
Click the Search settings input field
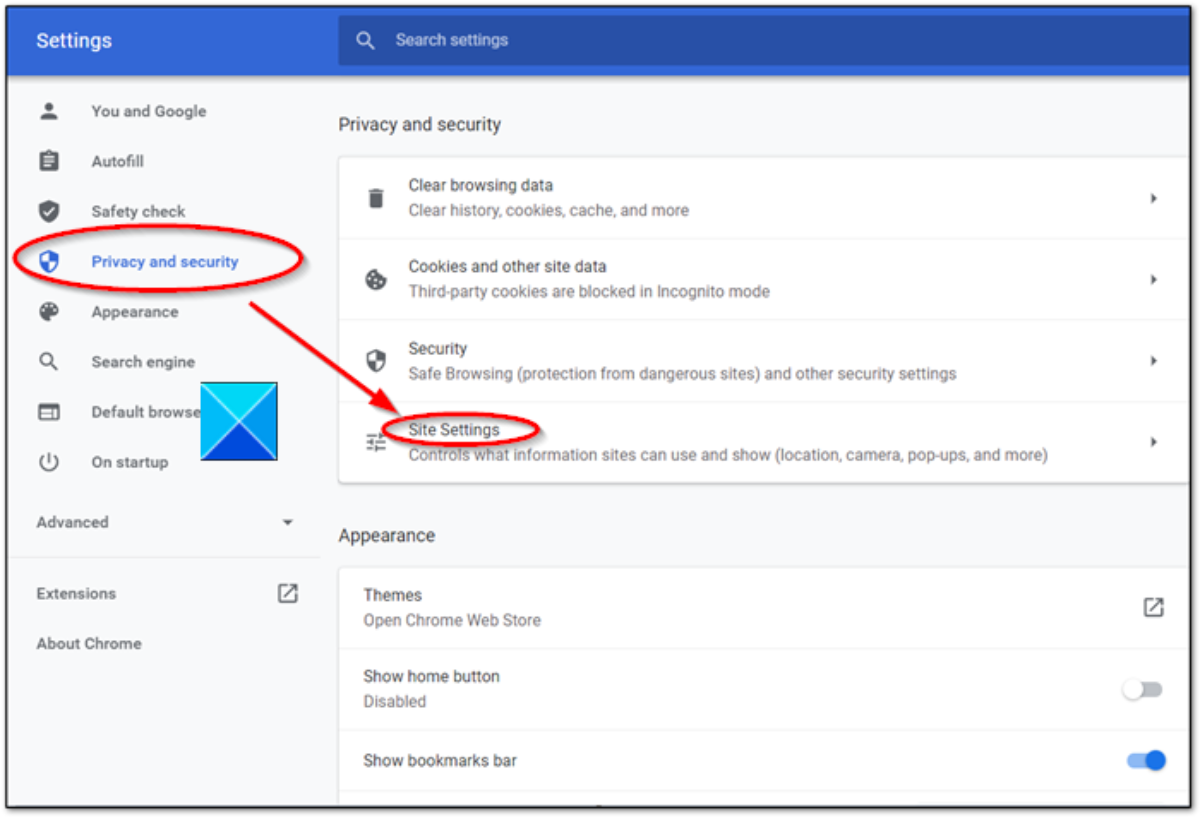click(x=700, y=40)
